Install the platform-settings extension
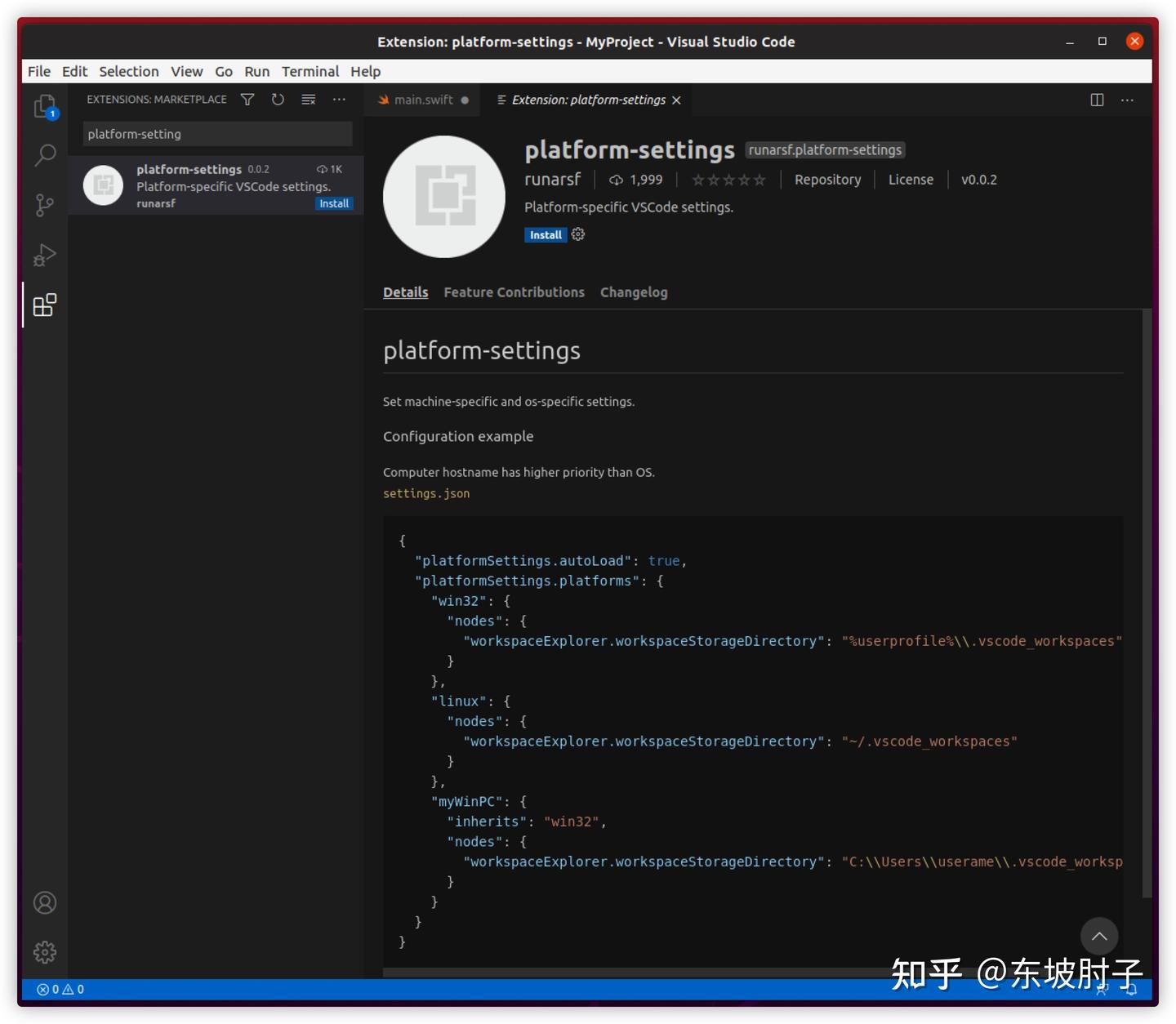The image size is (1176, 1024). click(x=545, y=234)
